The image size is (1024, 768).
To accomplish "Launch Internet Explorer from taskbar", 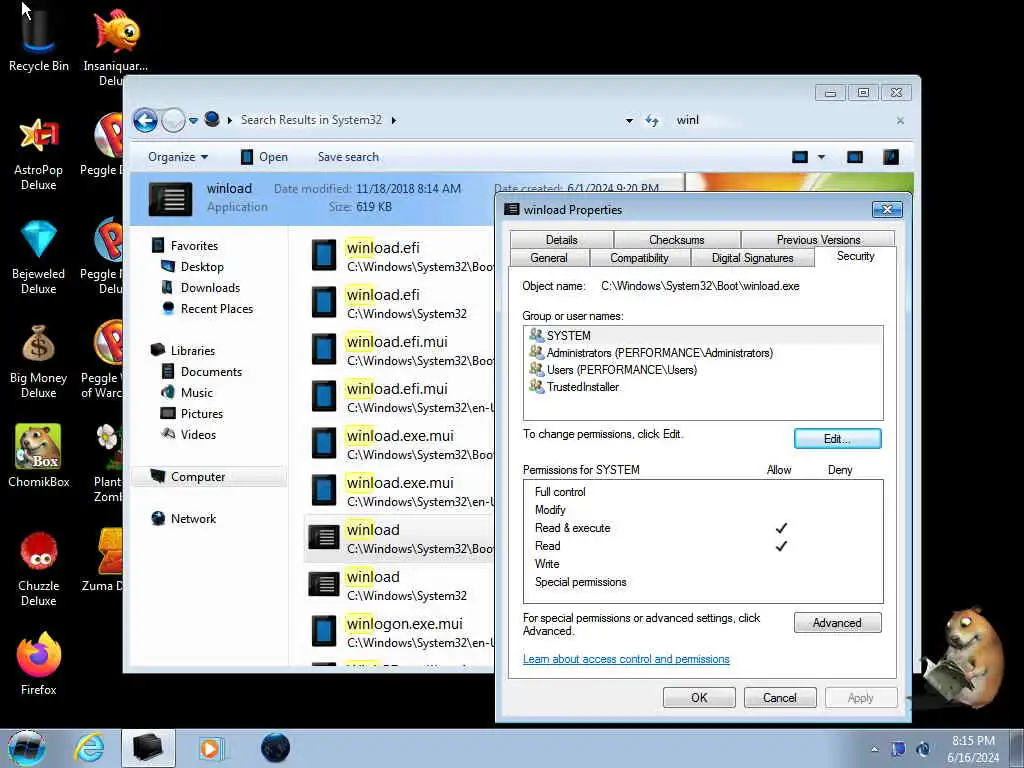I will (89, 748).
